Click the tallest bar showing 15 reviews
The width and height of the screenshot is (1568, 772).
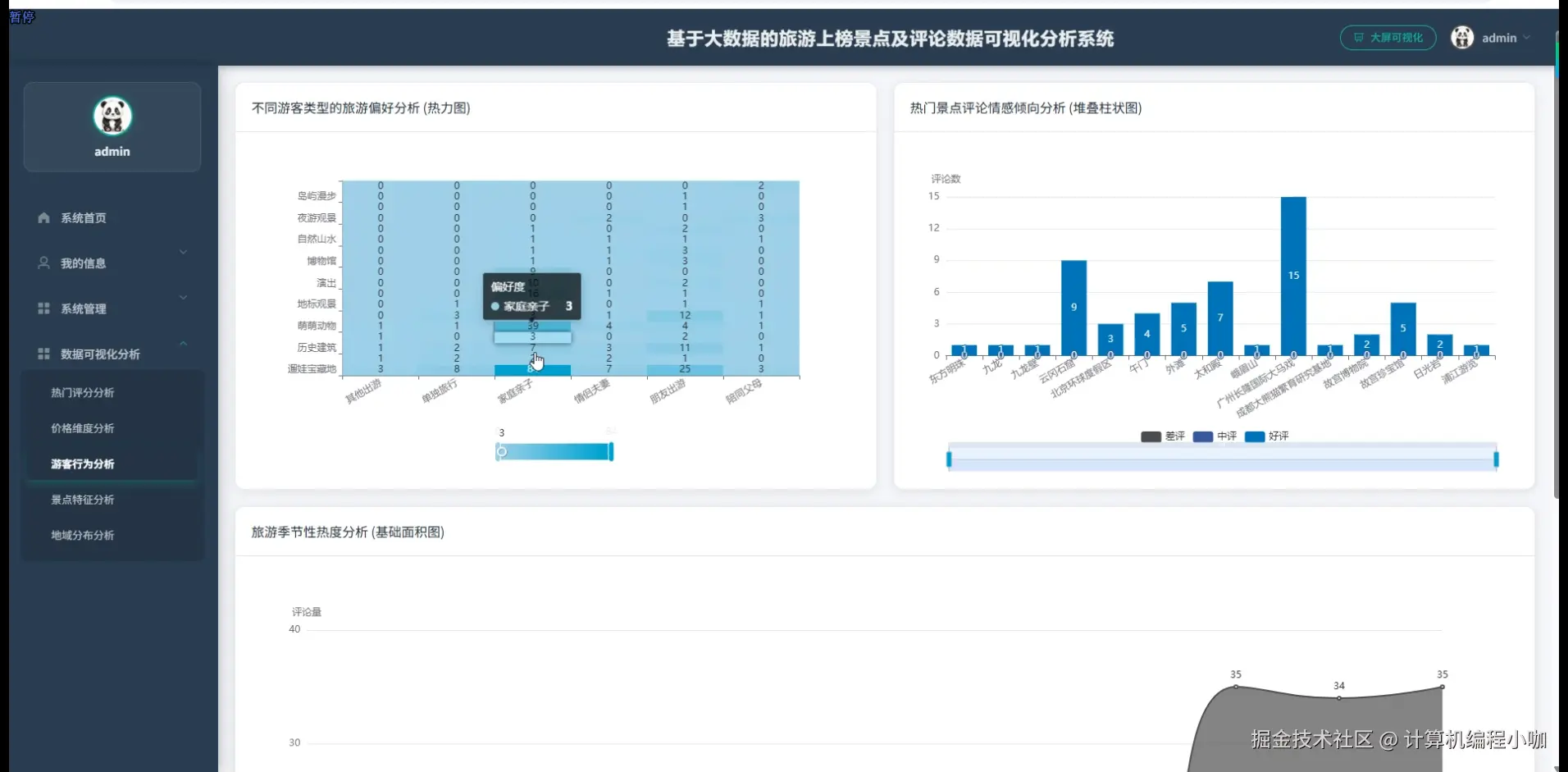pos(1293,276)
